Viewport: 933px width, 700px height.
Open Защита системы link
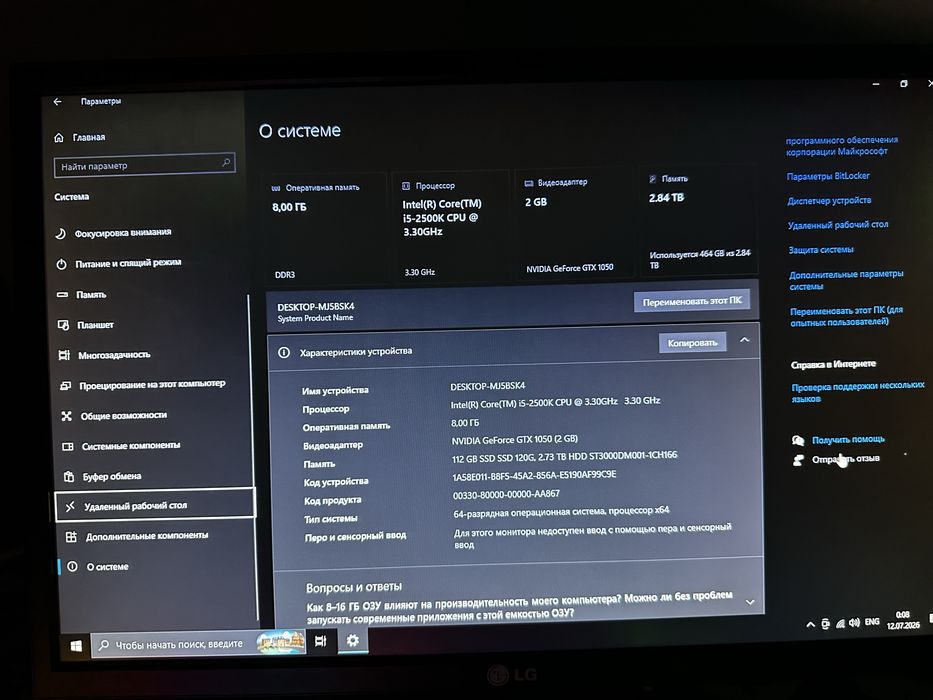click(x=821, y=250)
